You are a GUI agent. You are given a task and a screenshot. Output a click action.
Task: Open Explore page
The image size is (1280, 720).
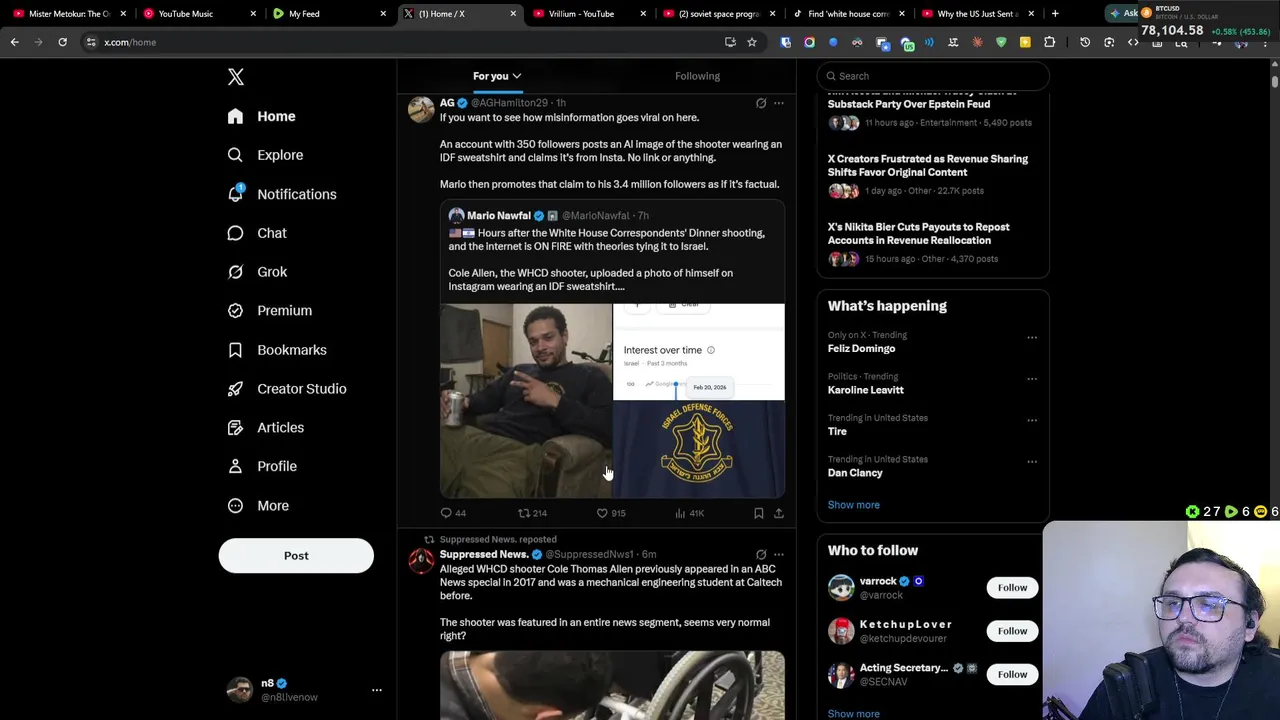click(x=265, y=155)
